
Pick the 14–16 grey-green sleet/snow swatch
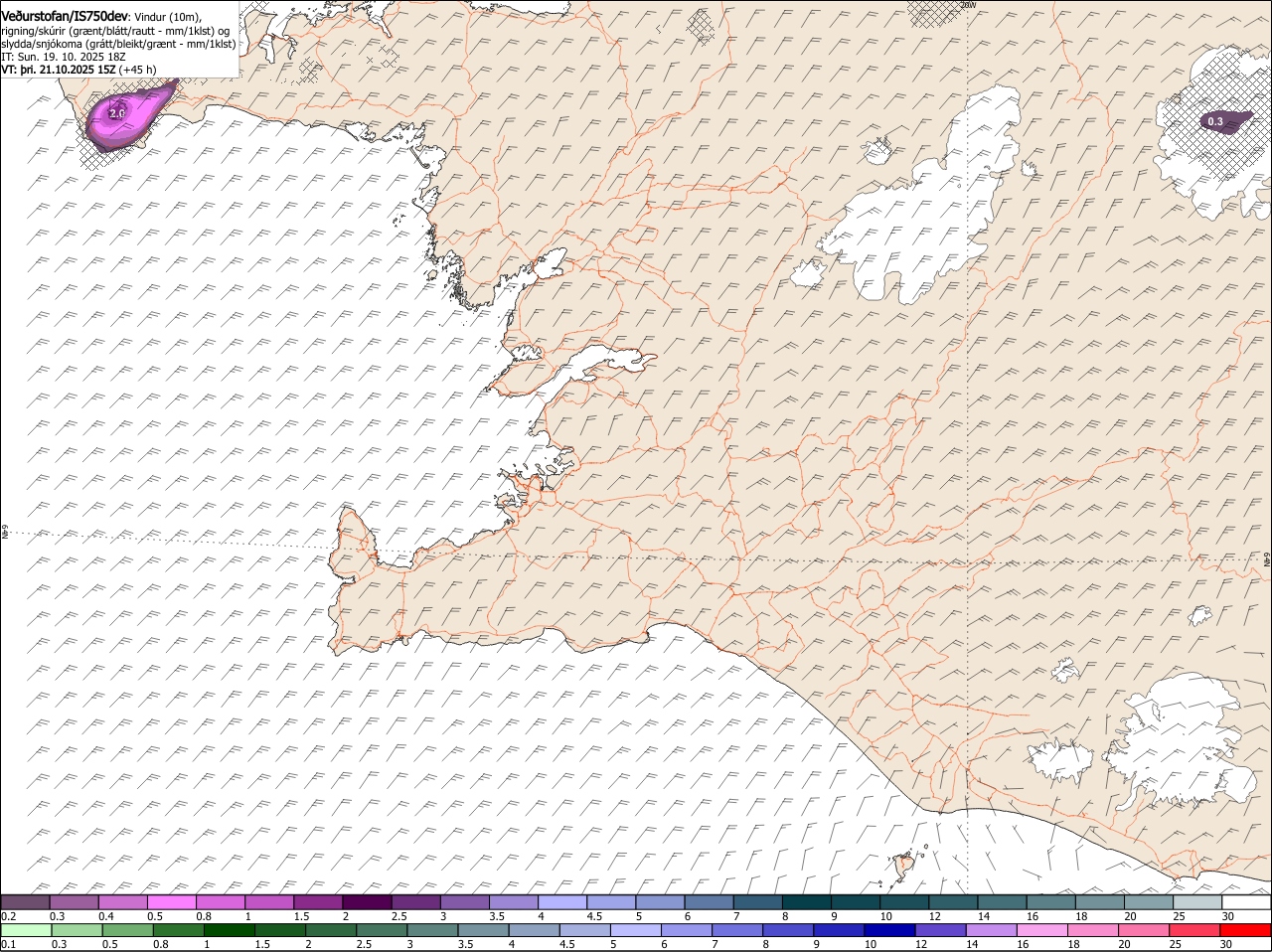tap(1002, 901)
